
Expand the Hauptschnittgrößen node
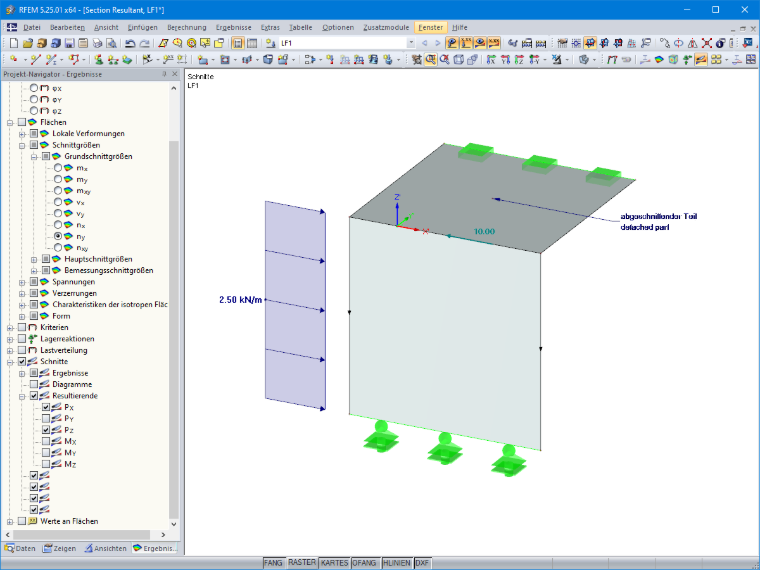pyautogui.click(x=34, y=259)
